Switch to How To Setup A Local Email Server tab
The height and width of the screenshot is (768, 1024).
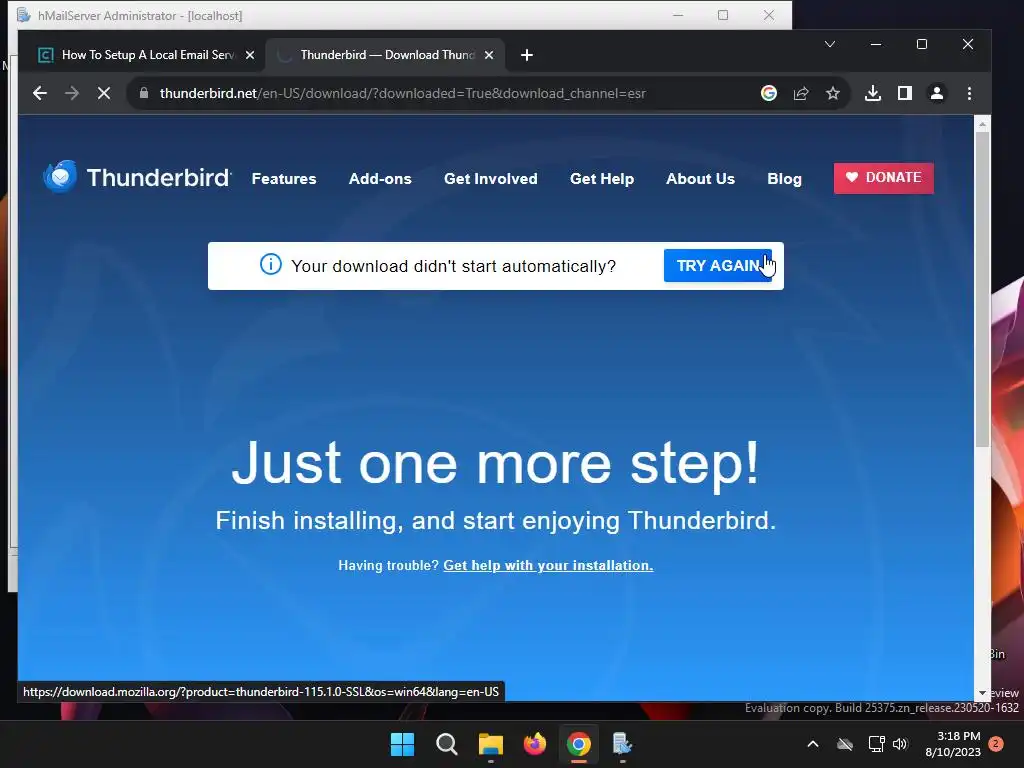tap(145, 55)
